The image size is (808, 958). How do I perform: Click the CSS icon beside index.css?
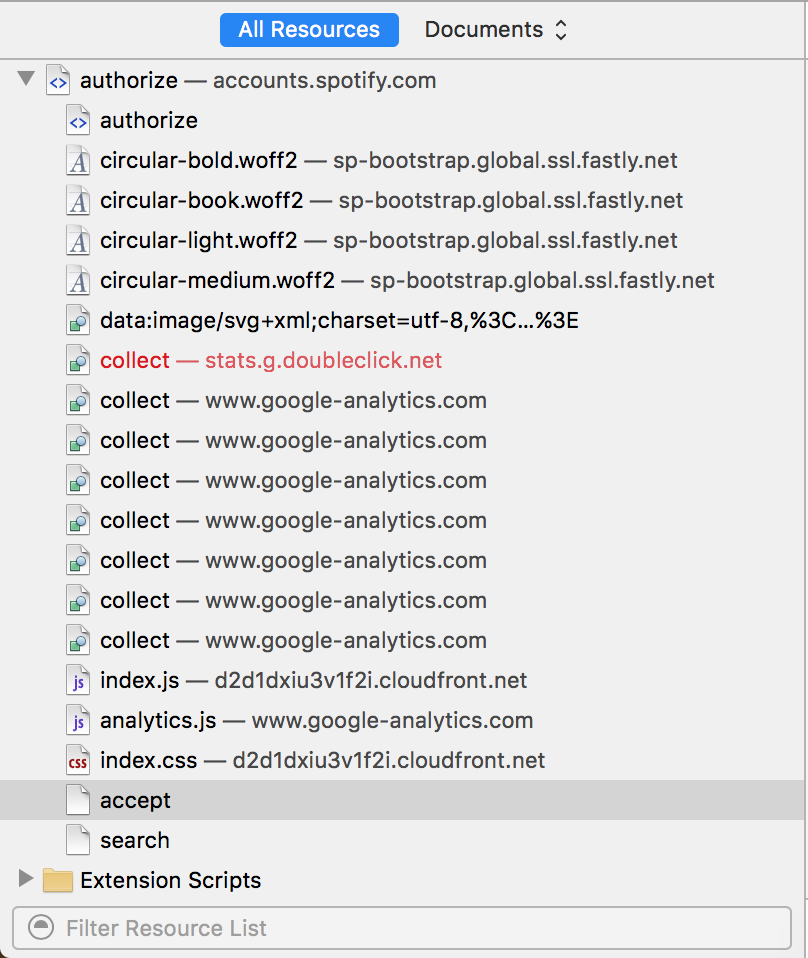pyautogui.click(x=78, y=760)
